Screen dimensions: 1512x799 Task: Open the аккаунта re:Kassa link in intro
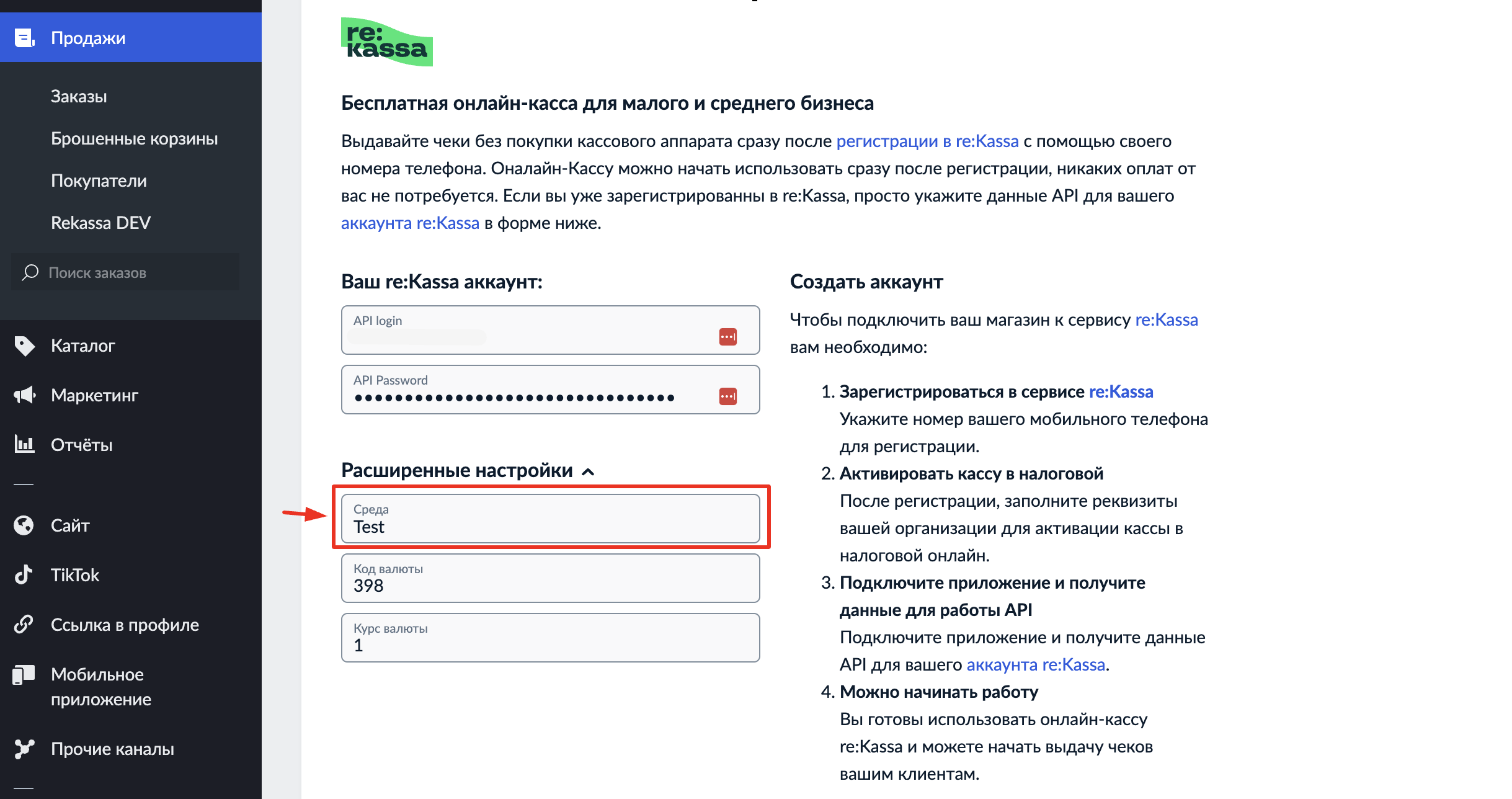click(410, 223)
